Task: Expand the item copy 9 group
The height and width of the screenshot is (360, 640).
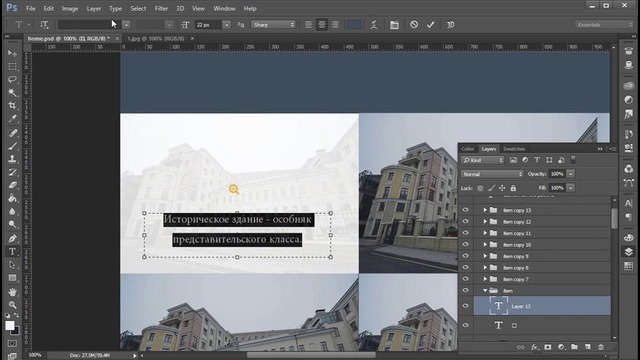Action: (x=485, y=256)
